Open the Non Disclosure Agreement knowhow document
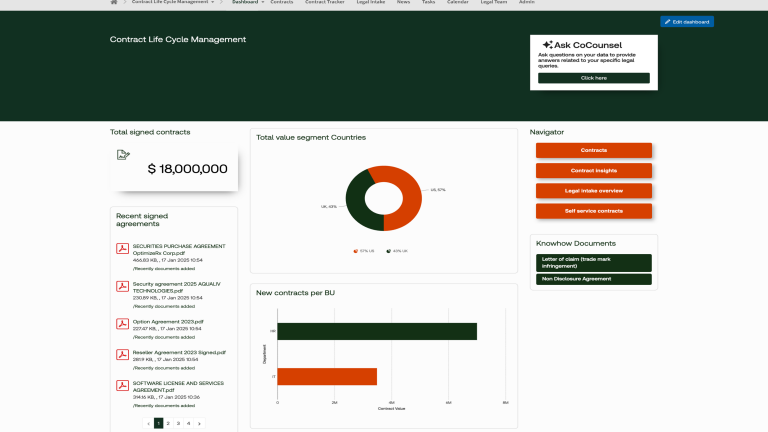 593,279
